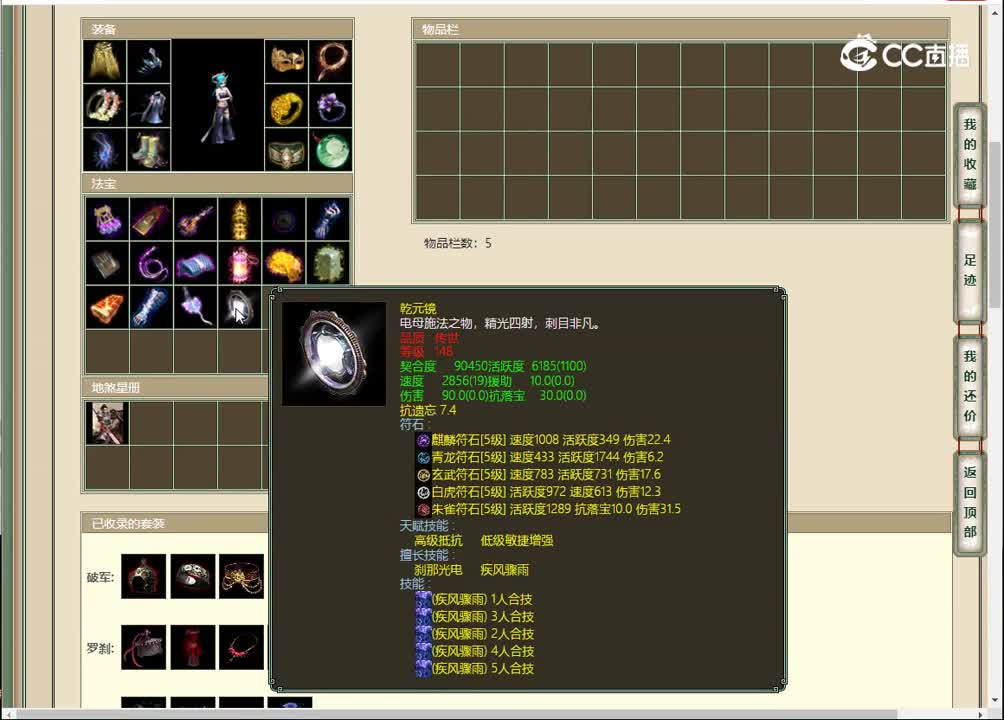Screen dimensions: 1004x720
Task: Click the 破军 helmet set icon
Action: tap(143, 577)
